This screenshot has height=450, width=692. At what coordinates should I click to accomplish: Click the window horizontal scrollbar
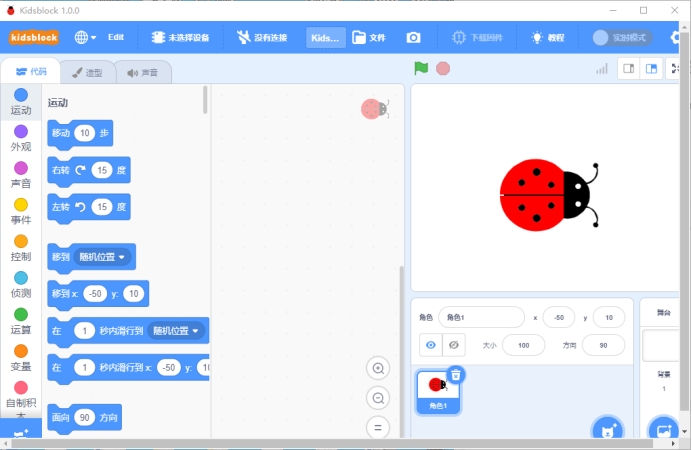tap(332, 443)
